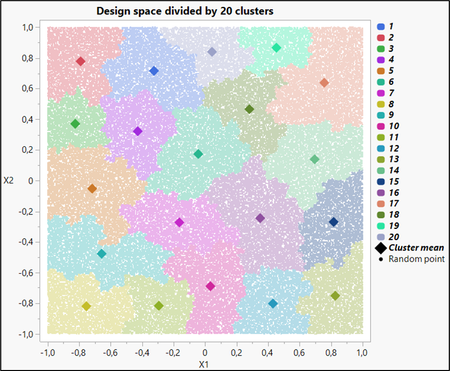Image resolution: width=450 pixels, height=371 pixels.
Task: Select the purple cluster 4 mean diamond
Action: click(x=138, y=131)
